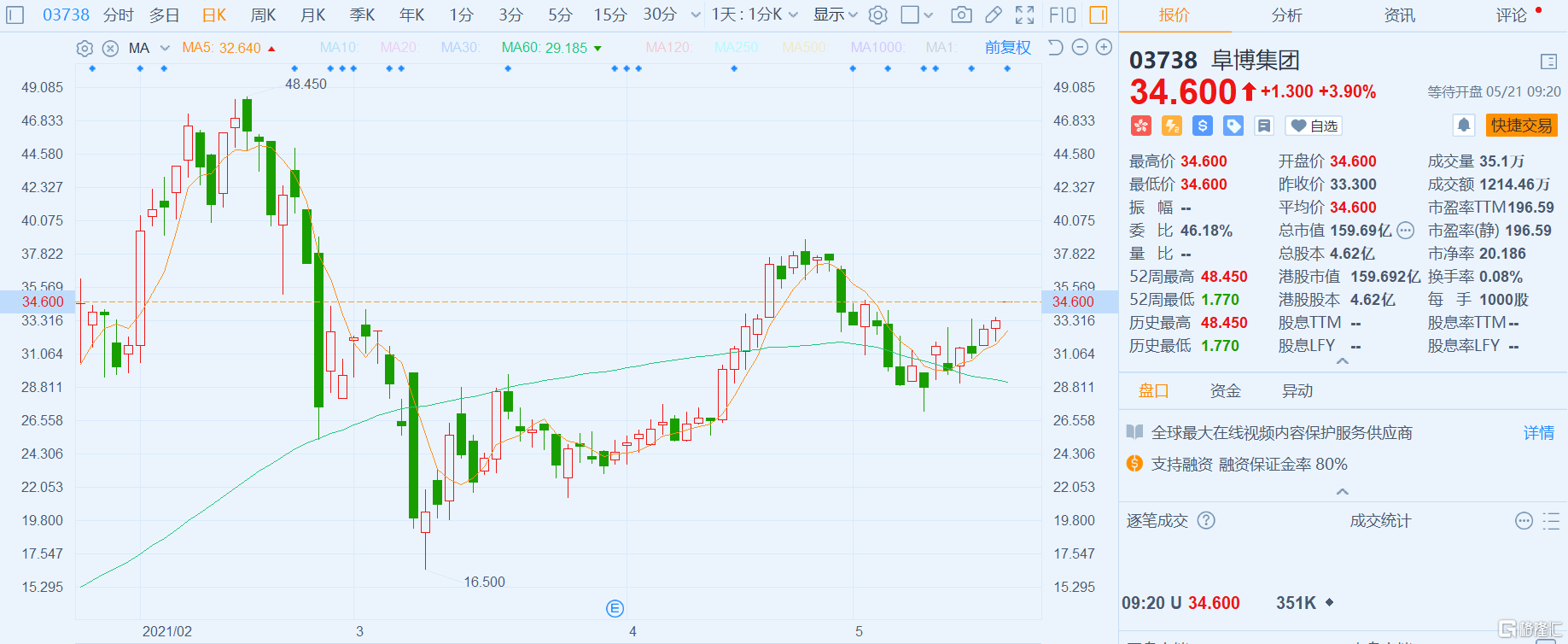Screen dimensions: 1568x644
Task: Open more options for 成交统计
Action: pyautogui.click(x=1524, y=520)
